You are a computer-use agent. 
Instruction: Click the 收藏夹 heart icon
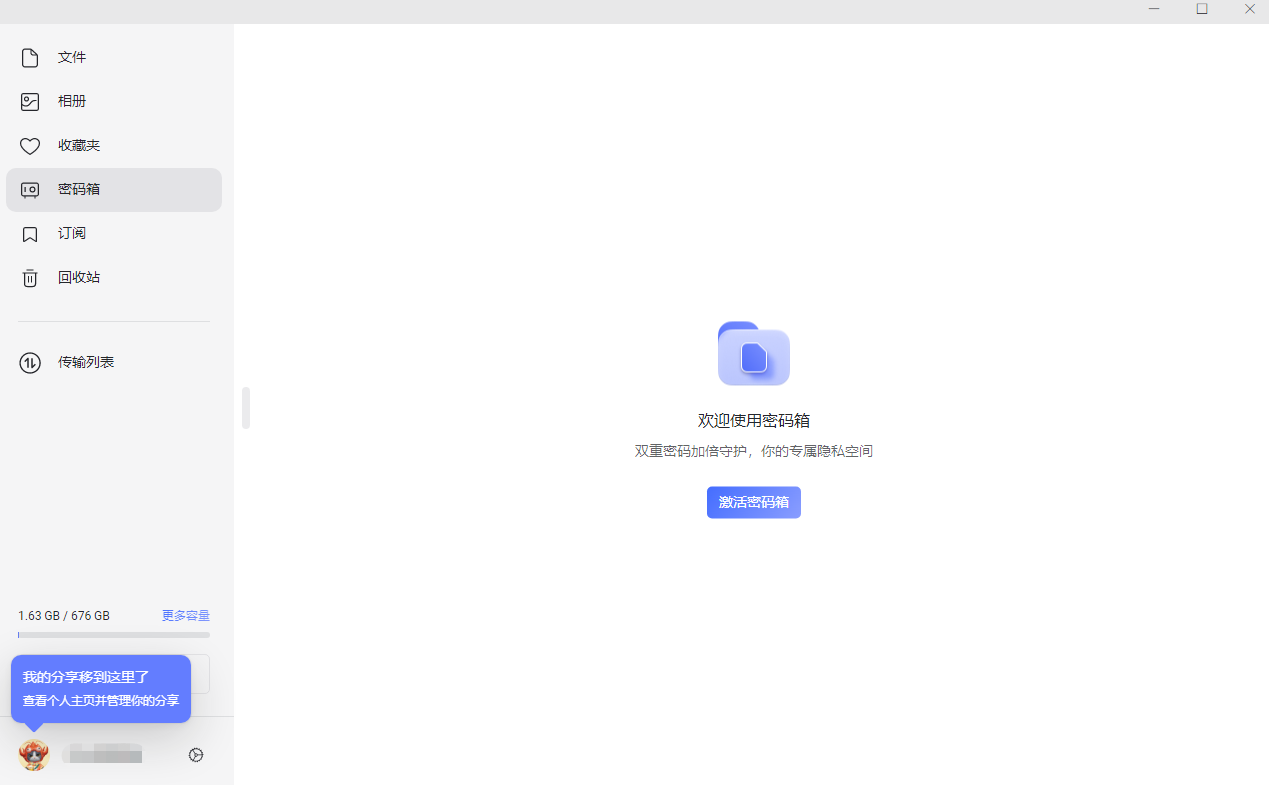(30, 146)
